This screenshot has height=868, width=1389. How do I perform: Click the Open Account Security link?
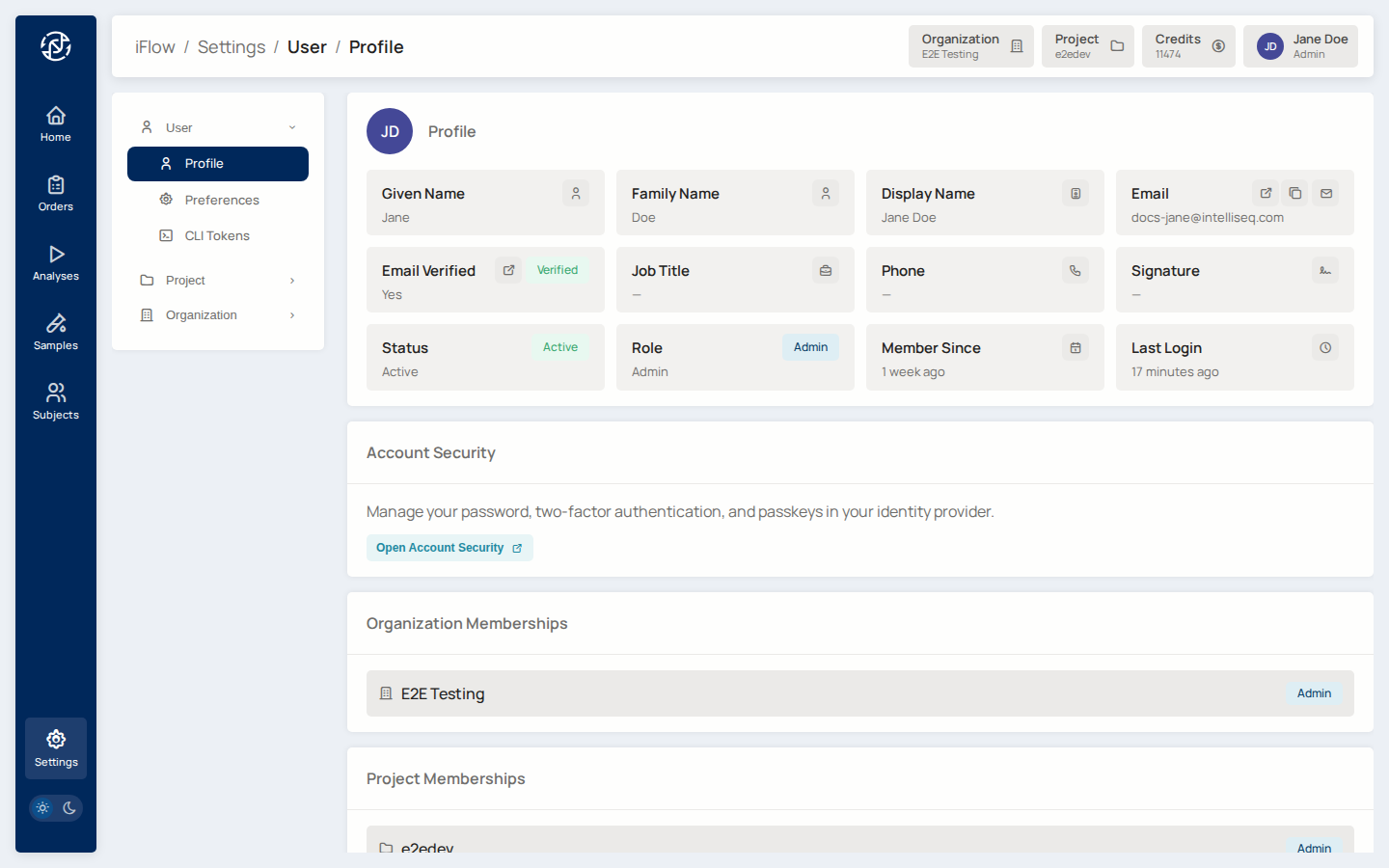coord(449,548)
